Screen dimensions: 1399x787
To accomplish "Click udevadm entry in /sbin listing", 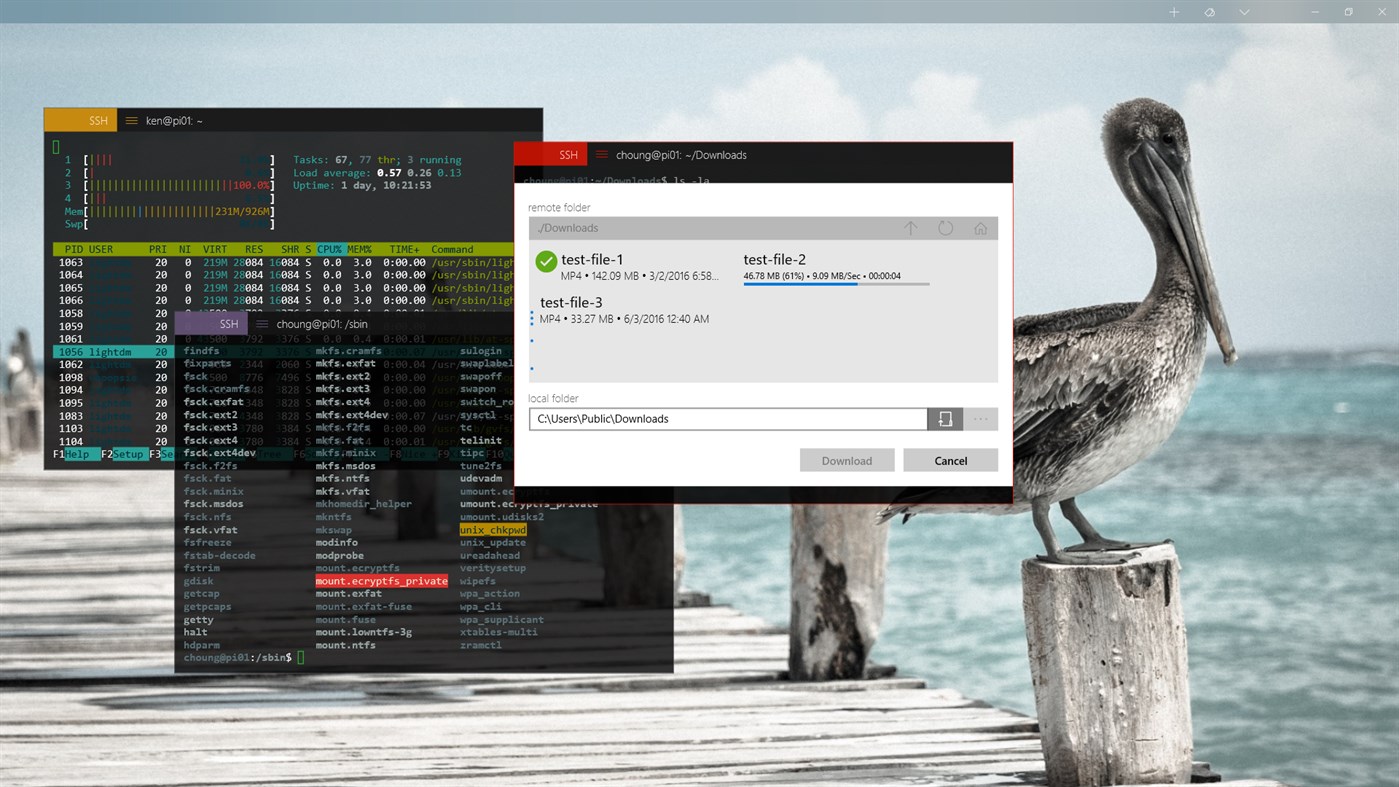I will coord(481,479).
